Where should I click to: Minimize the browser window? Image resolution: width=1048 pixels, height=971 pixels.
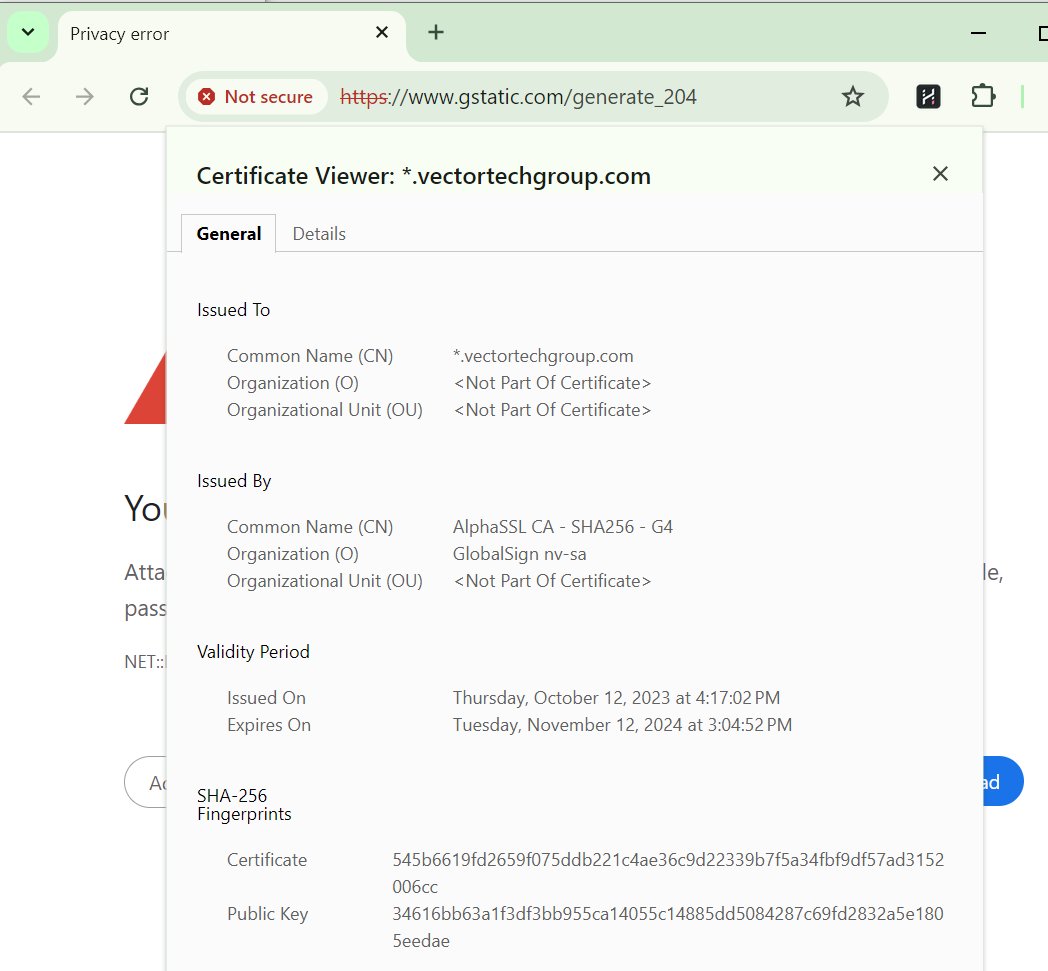point(978,33)
